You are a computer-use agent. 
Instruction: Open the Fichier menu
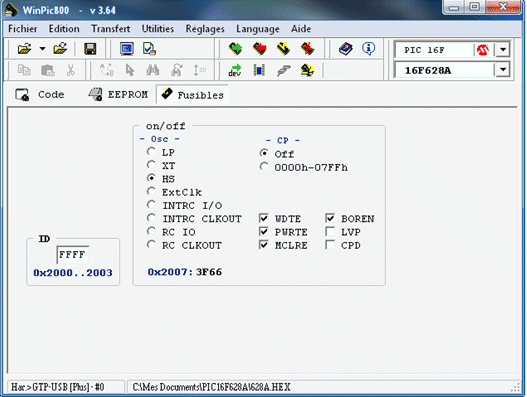coord(23,29)
